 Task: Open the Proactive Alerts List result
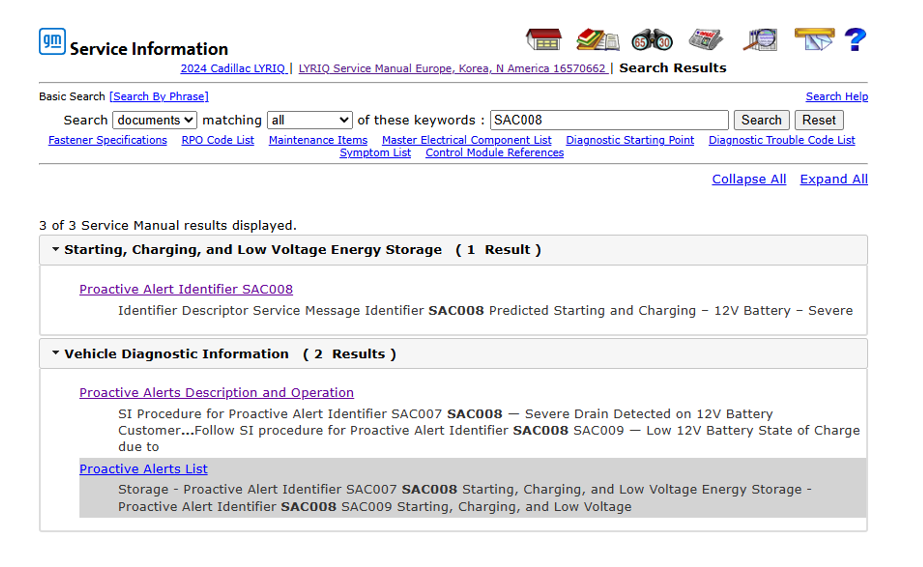(x=143, y=469)
